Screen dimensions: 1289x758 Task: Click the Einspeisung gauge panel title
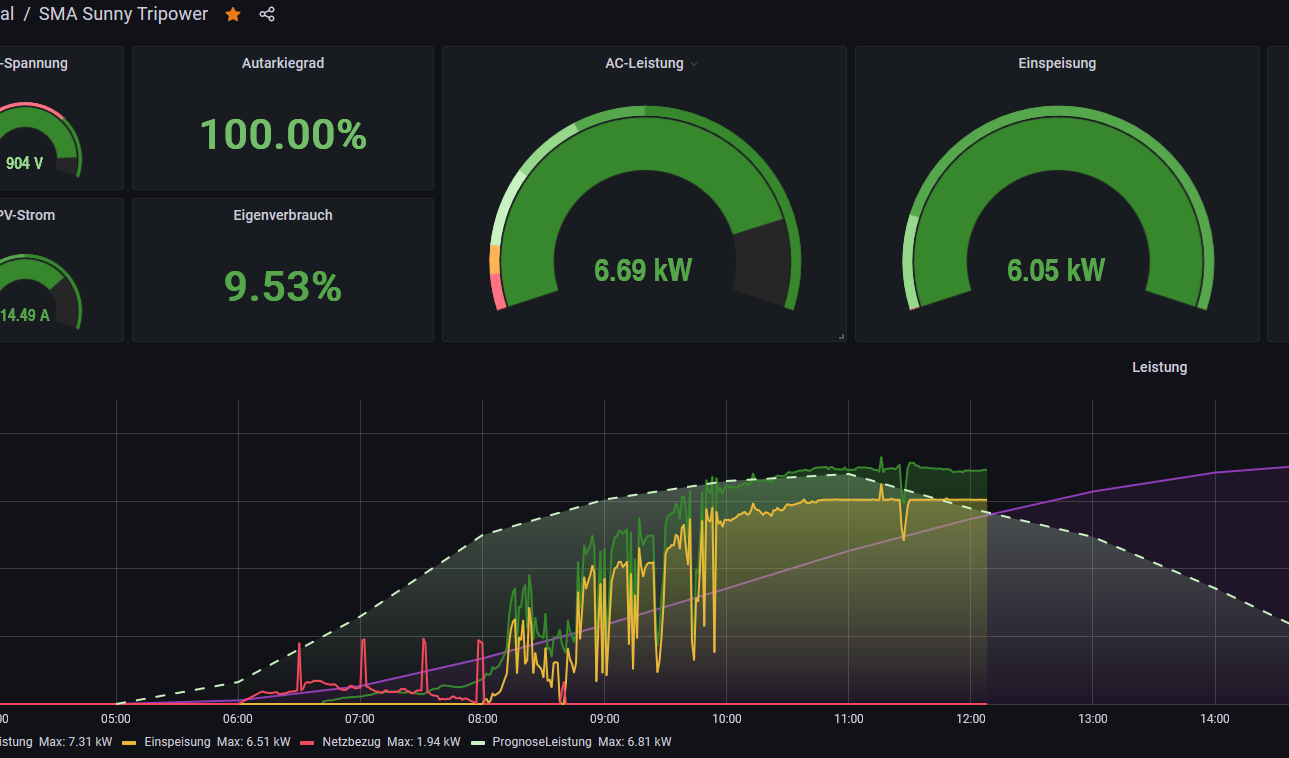point(1057,63)
